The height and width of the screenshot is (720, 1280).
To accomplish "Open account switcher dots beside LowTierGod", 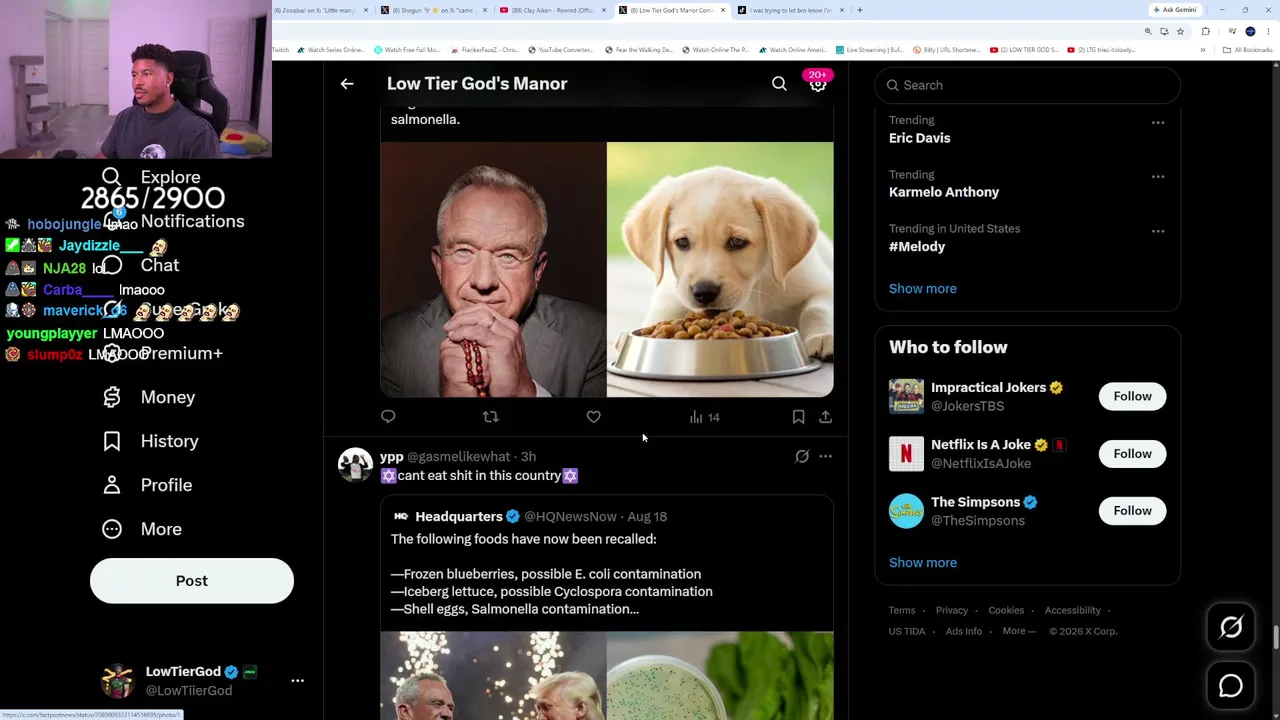I will (x=297, y=680).
